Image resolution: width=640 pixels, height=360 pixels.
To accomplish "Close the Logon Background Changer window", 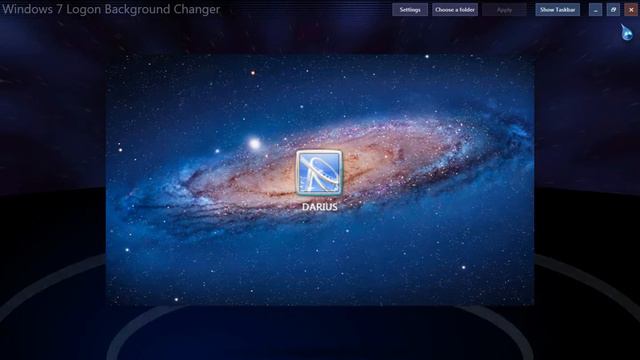I will [x=631, y=10].
